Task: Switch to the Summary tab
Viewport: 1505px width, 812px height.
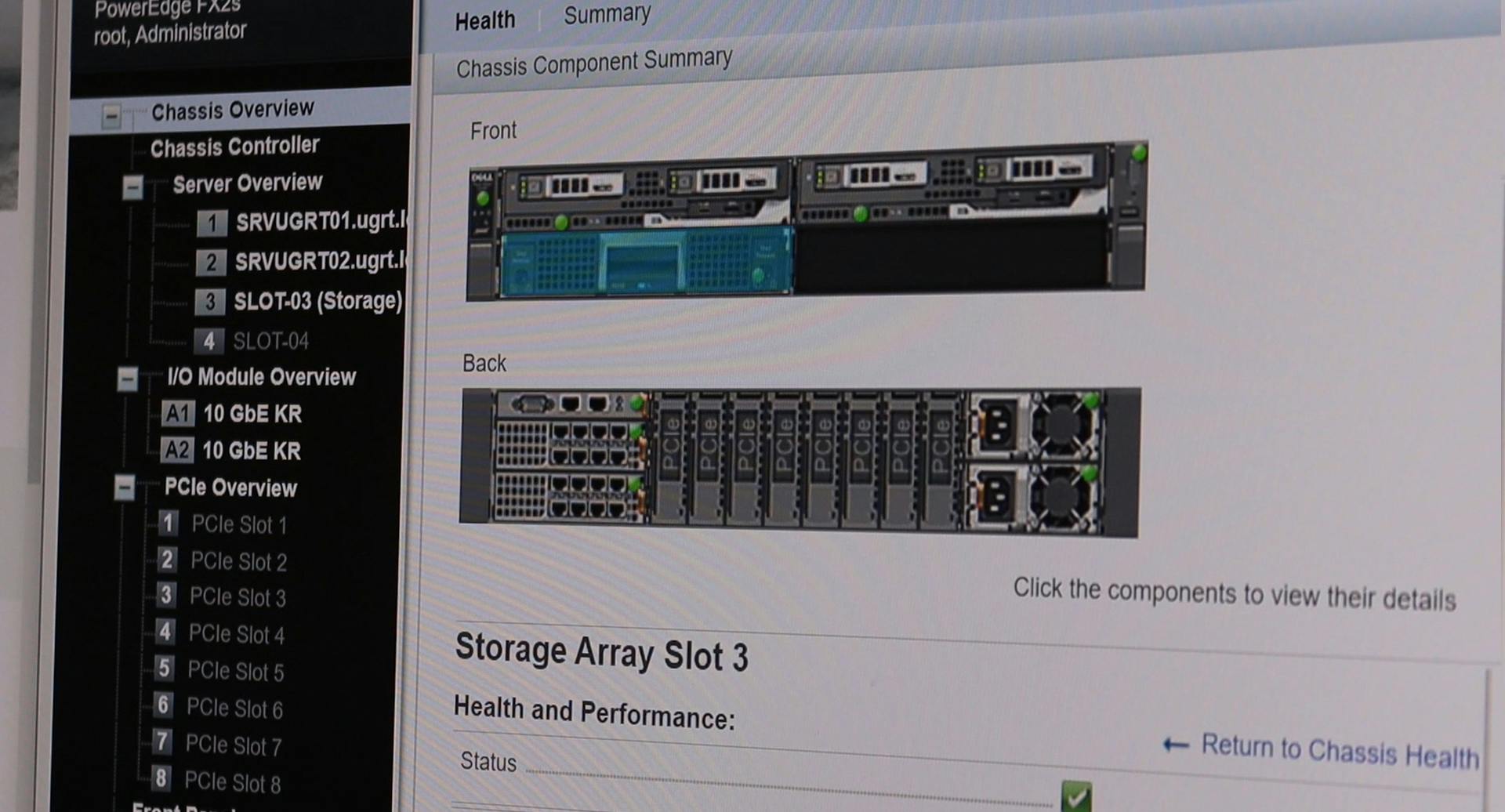Action: pos(607,14)
